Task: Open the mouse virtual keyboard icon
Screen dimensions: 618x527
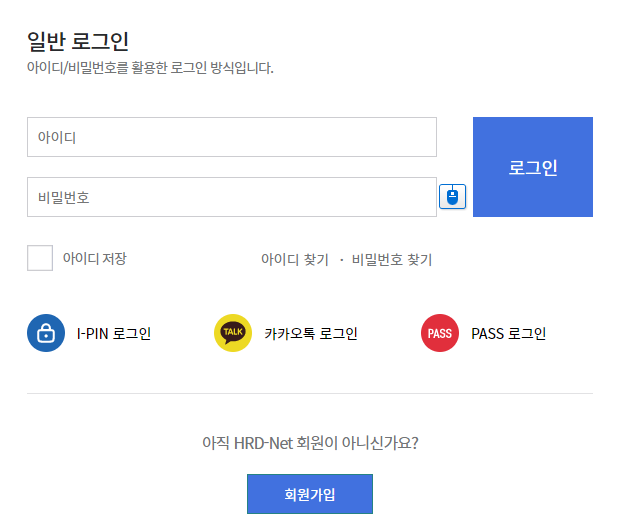Action: tap(452, 197)
